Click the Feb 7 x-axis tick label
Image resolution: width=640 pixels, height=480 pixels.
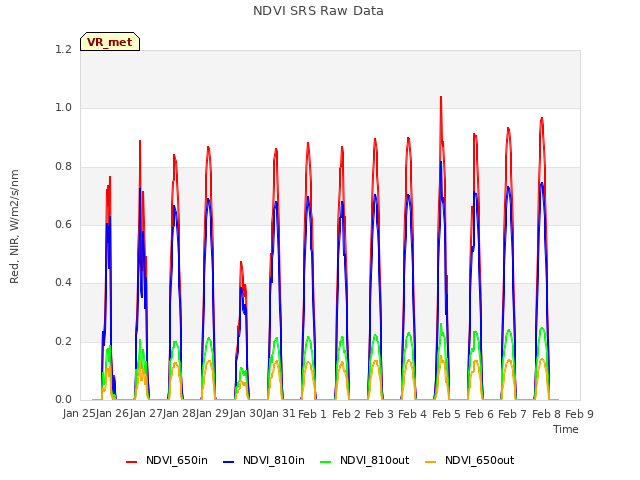(513, 414)
